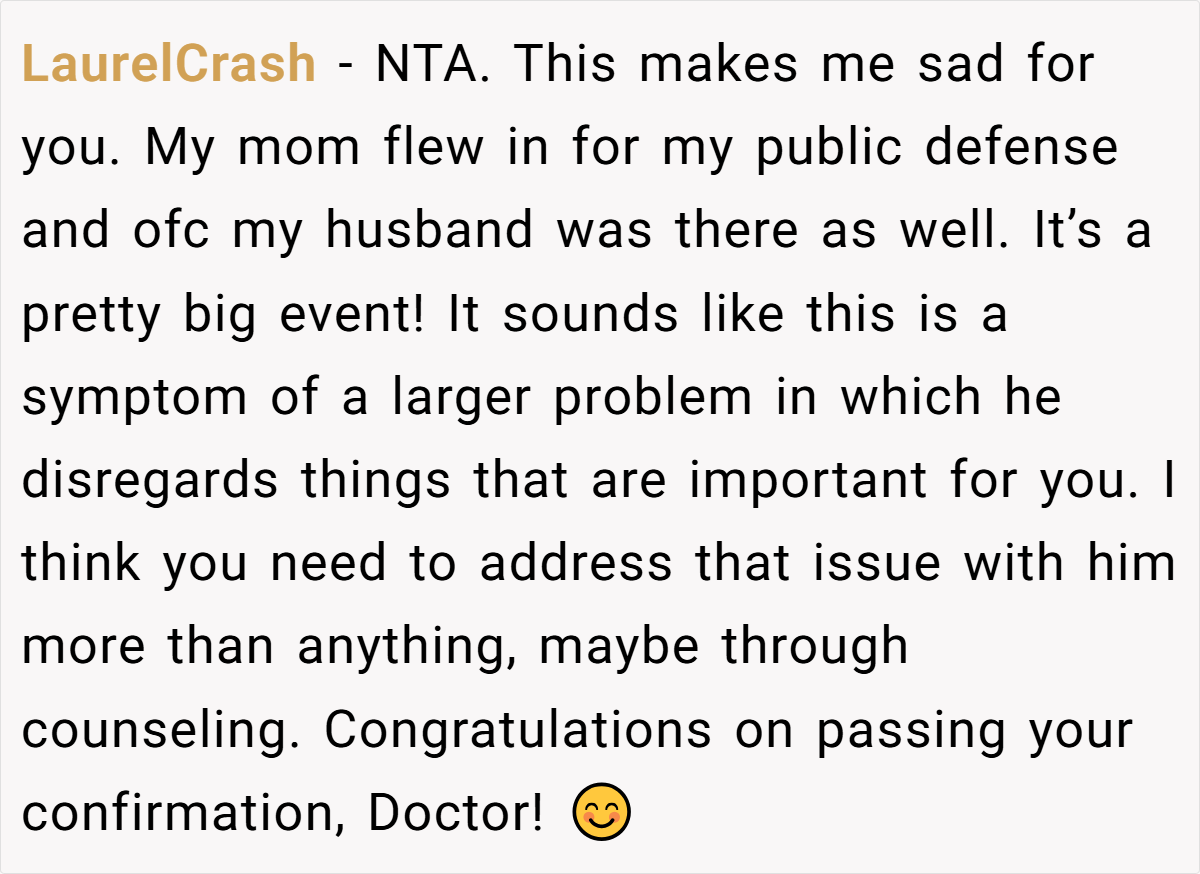Click the smiling blush emoji
This screenshot has height=874, width=1200.
coord(602,811)
